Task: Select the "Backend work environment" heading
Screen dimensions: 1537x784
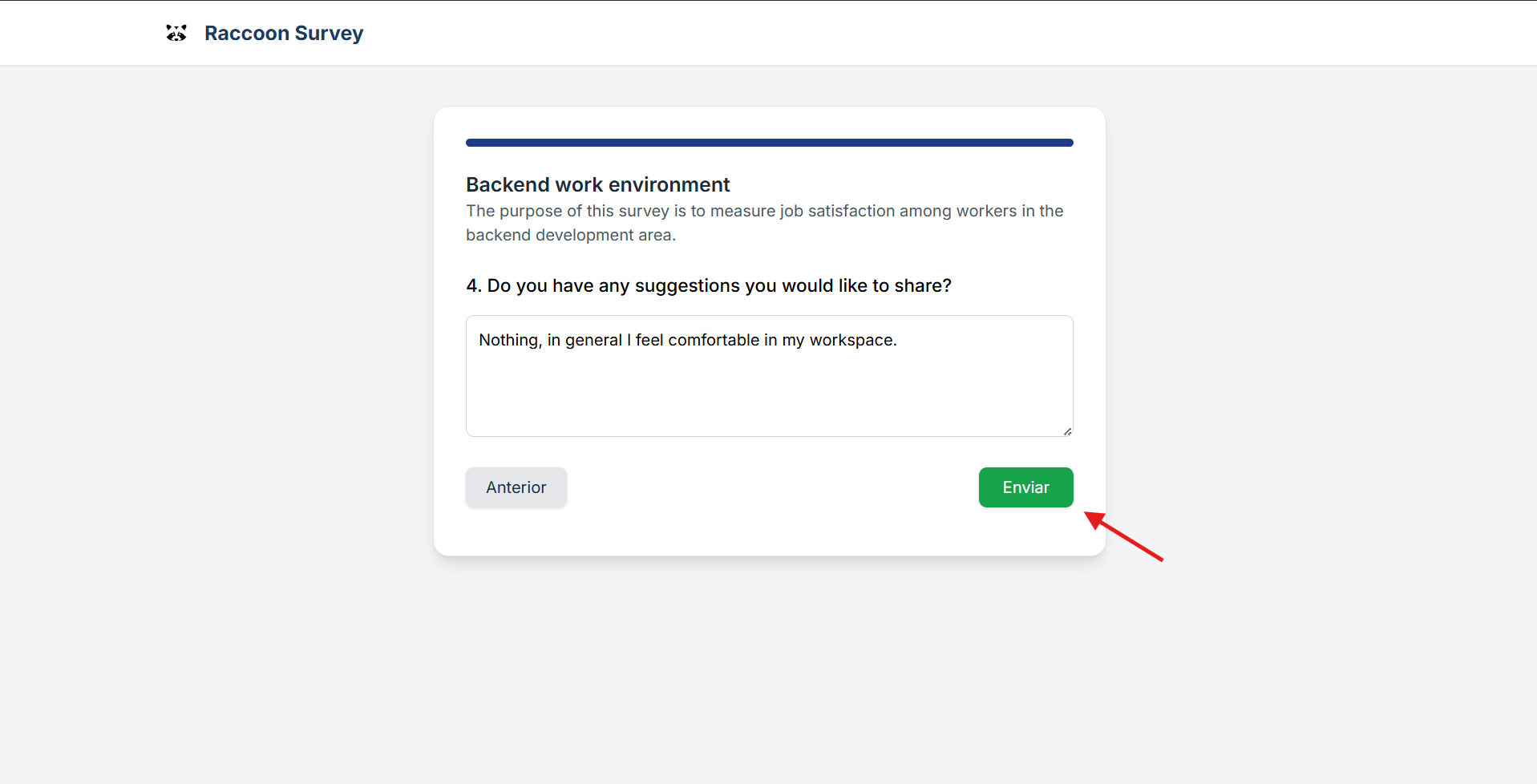Action: [597, 184]
